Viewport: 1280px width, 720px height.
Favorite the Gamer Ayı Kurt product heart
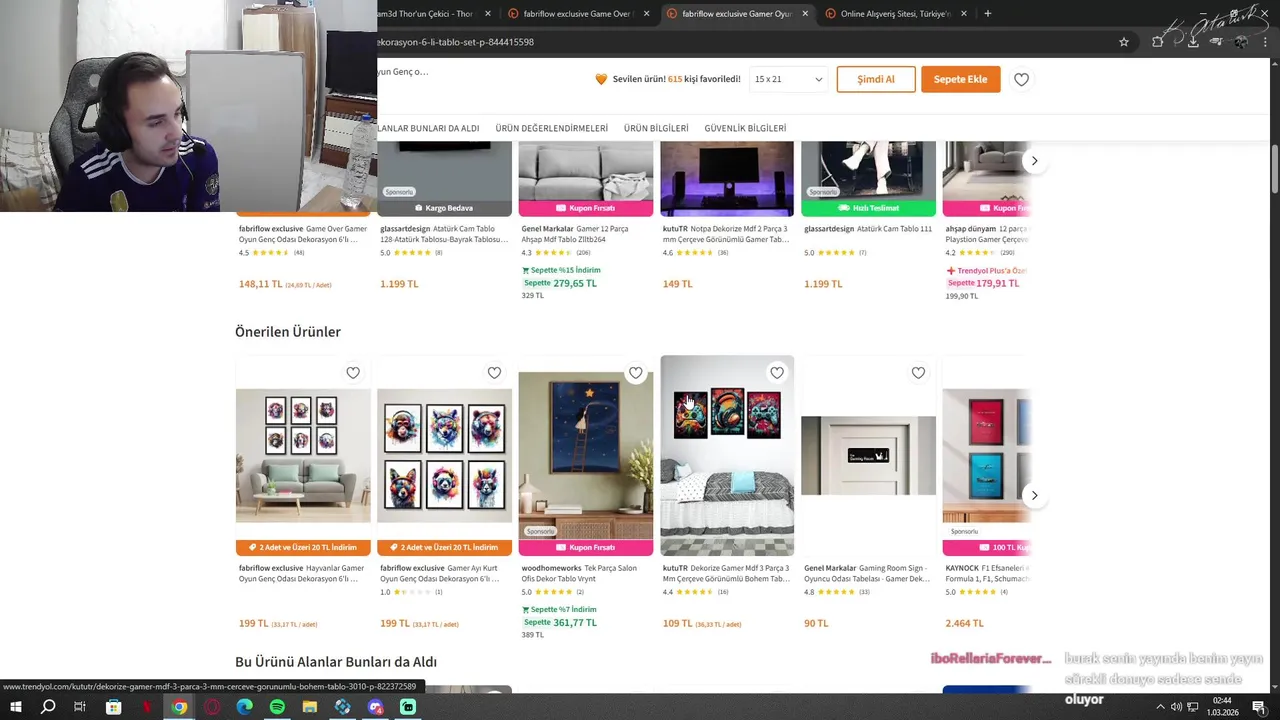(494, 373)
